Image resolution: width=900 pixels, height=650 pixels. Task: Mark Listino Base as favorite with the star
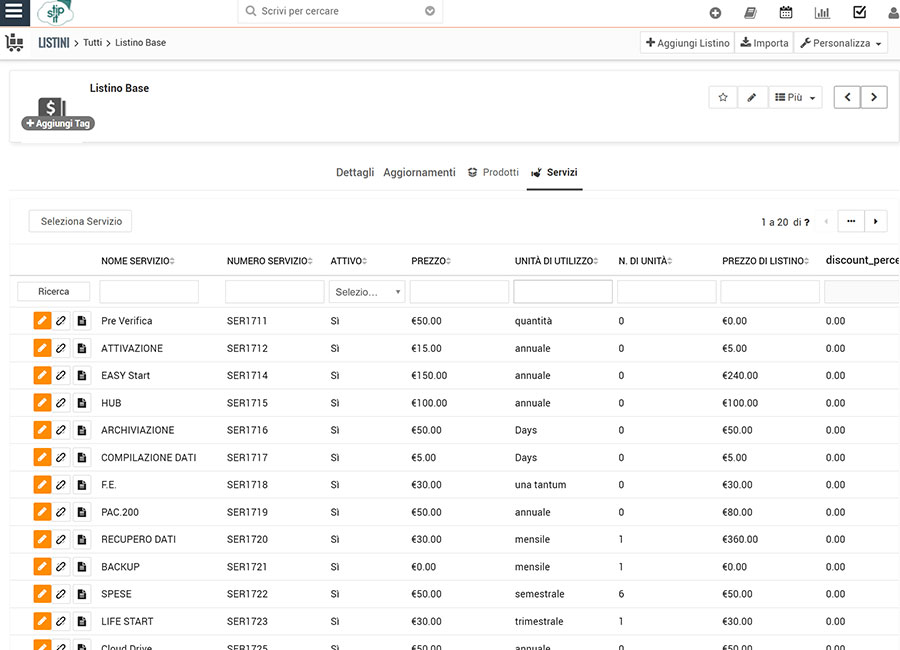(x=722, y=96)
